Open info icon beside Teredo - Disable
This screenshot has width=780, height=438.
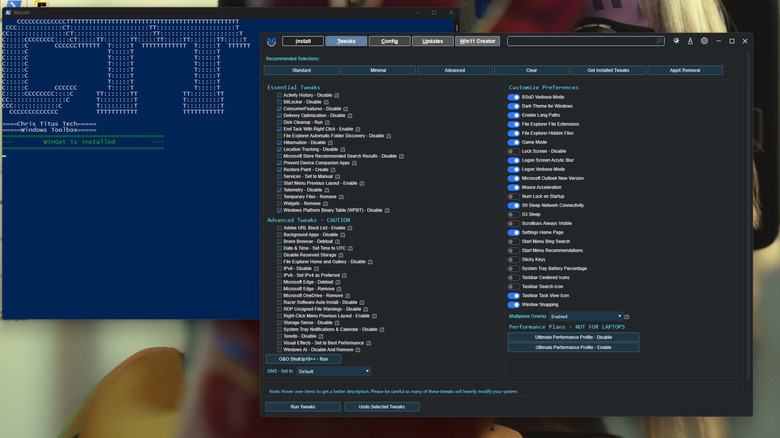(x=321, y=336)
